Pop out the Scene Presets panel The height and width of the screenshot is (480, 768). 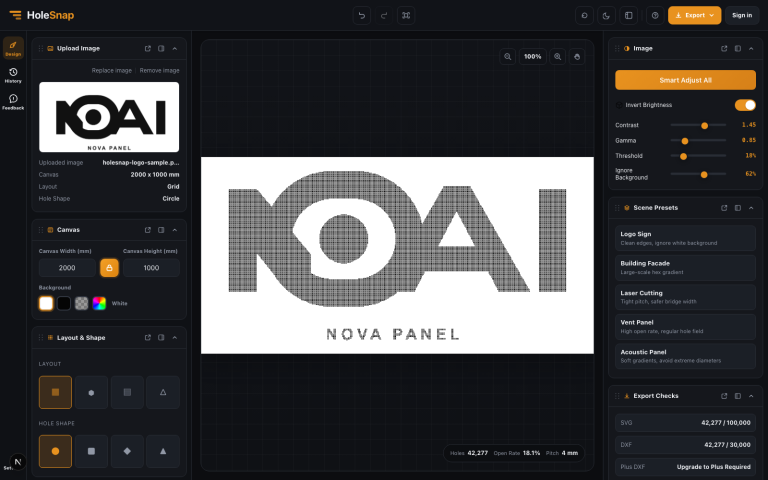724,208
